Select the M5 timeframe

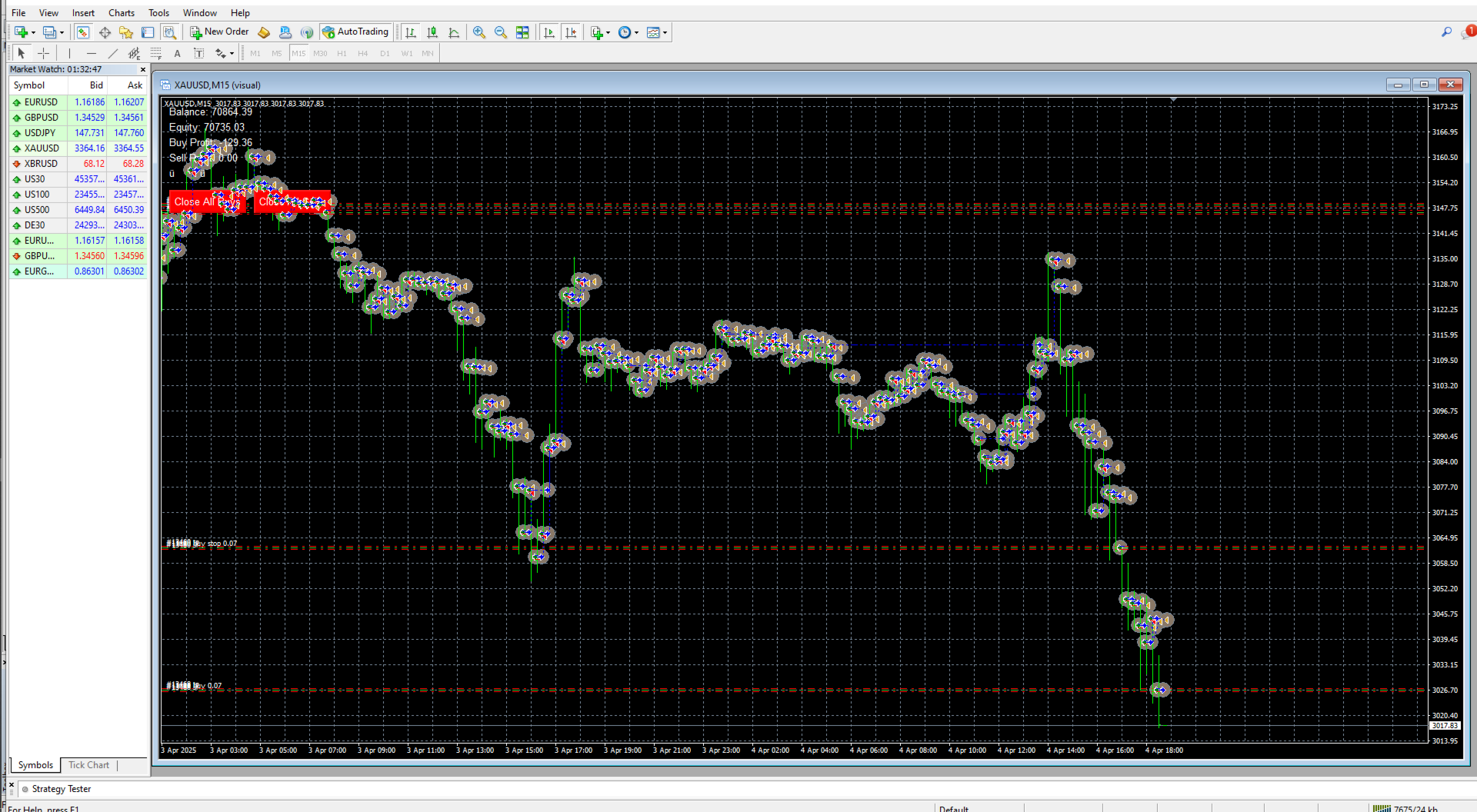pyautogui.click(x=277, y=53)
